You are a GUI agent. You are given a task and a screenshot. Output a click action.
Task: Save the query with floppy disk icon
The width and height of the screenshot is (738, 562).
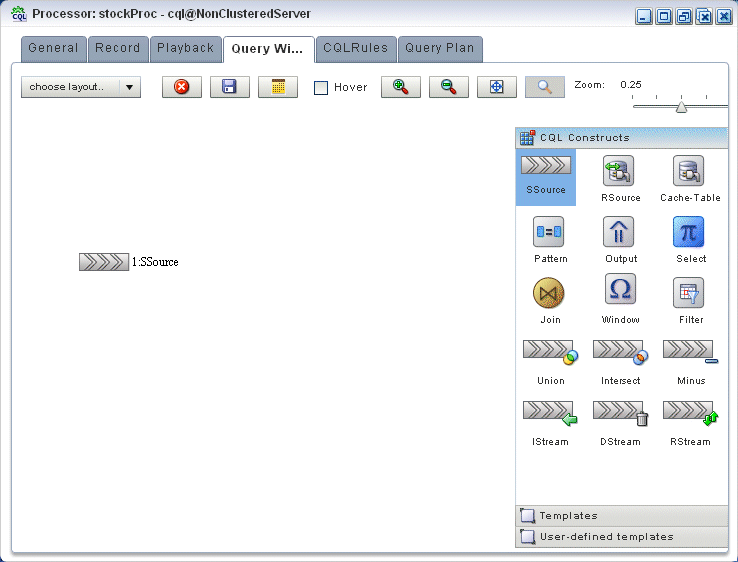(x=230, y=87)
